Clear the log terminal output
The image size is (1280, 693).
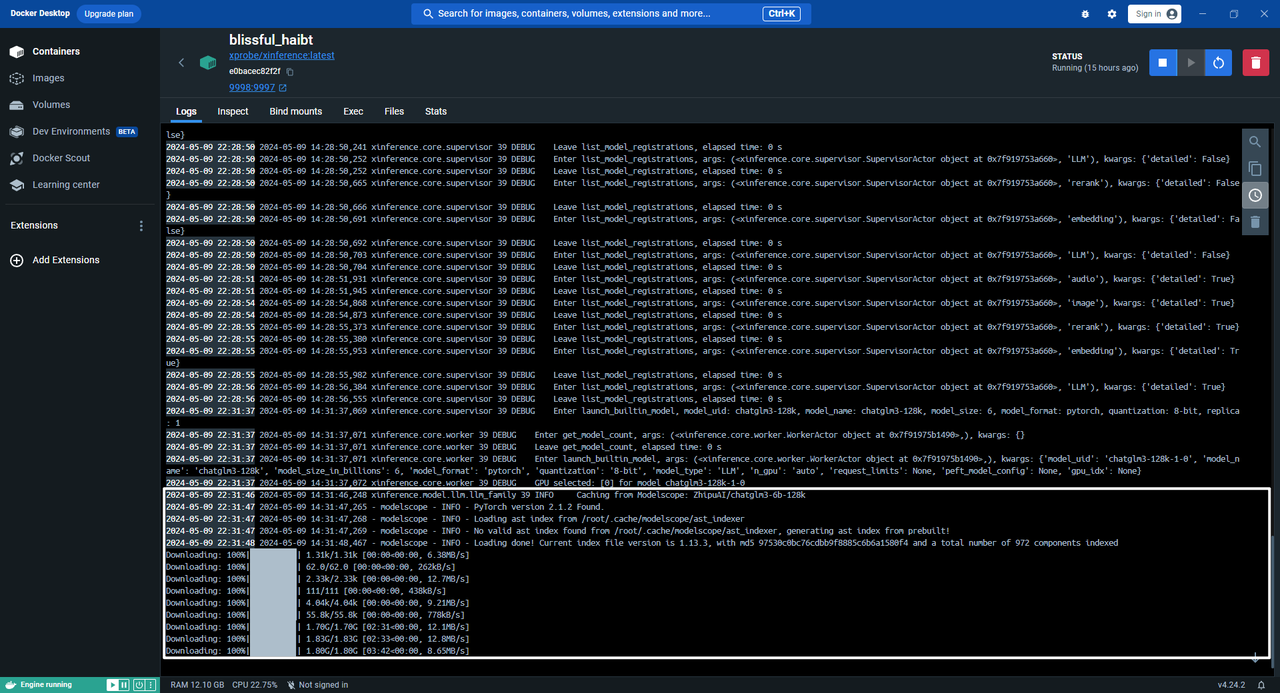tap(1255, 222)
